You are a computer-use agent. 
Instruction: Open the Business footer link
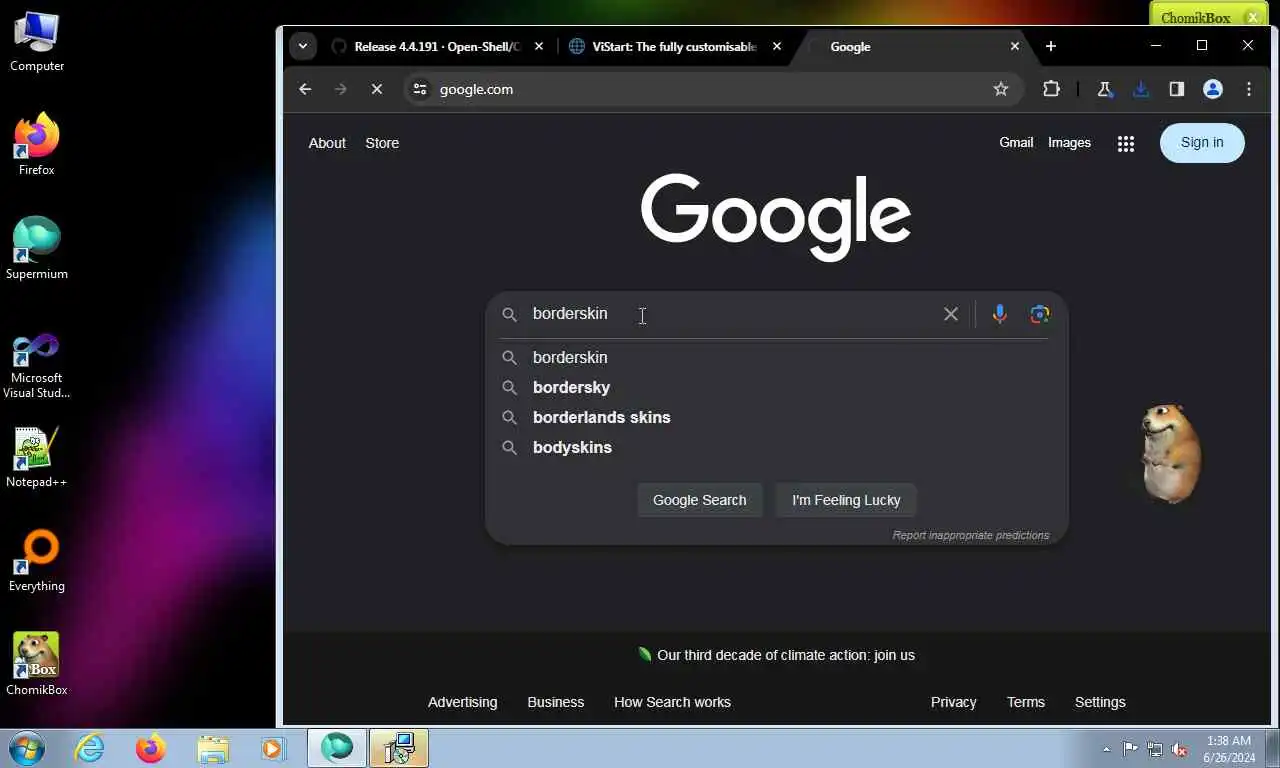tap(556, 702)
